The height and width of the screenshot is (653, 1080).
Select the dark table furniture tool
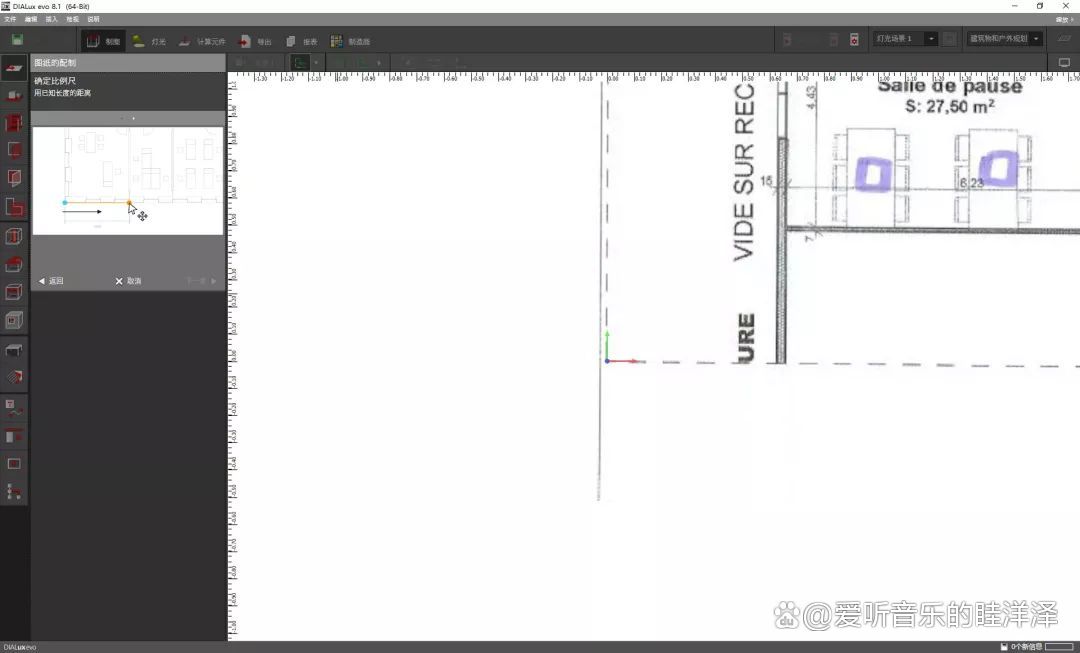pyautogui.click(x=14, y=350)
